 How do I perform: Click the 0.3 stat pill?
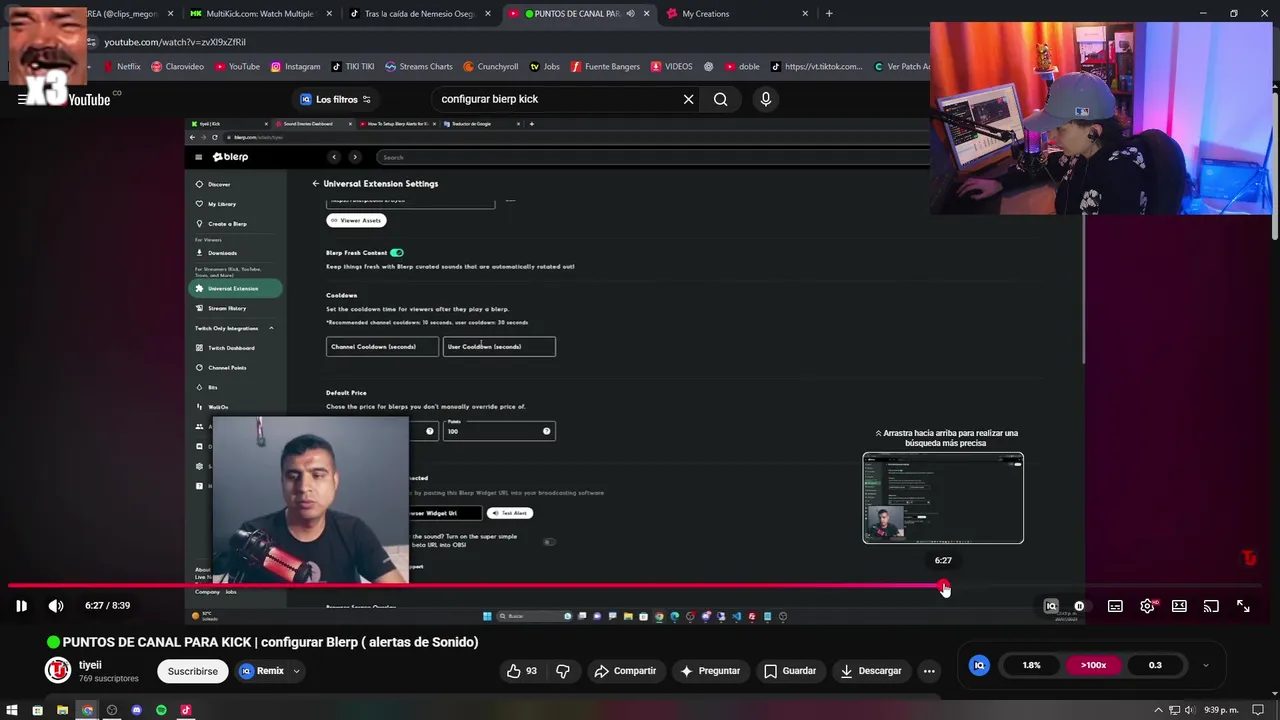(x=1155, y=665)
